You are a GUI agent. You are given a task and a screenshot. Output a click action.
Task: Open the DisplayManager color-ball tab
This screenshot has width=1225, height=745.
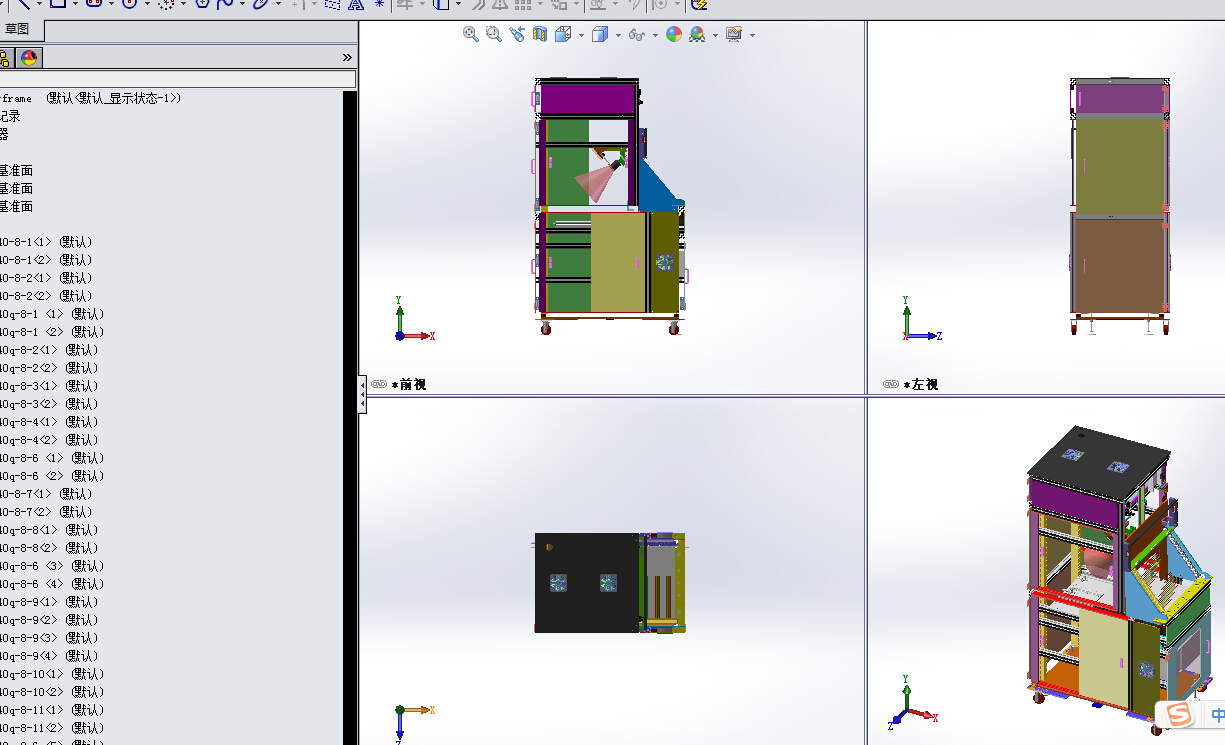pyautogui.click(x=29, y=57)
